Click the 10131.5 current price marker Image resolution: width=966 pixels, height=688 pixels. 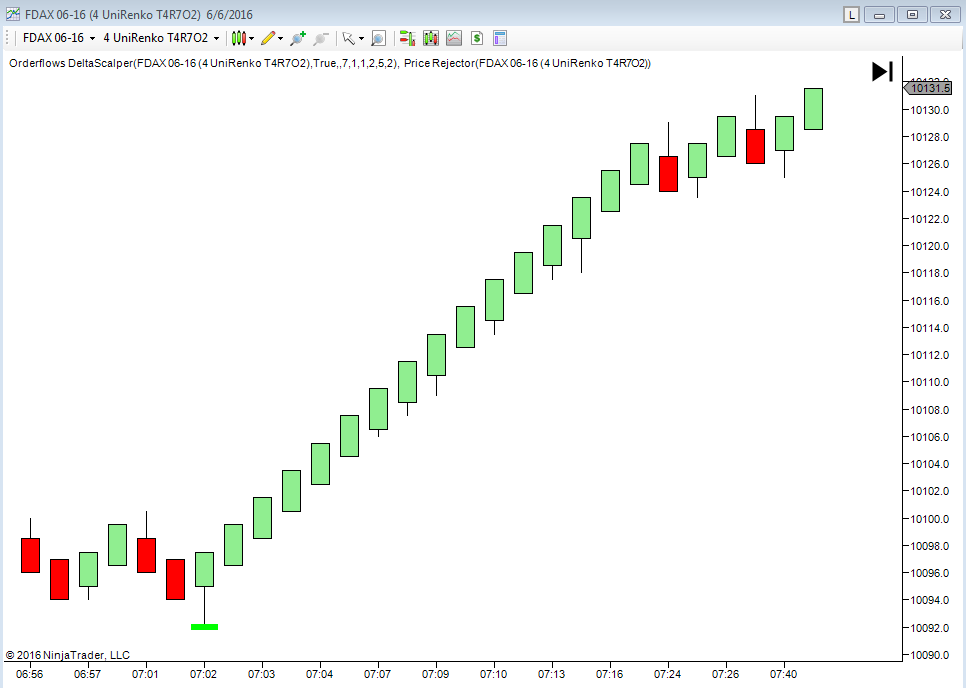928,88
